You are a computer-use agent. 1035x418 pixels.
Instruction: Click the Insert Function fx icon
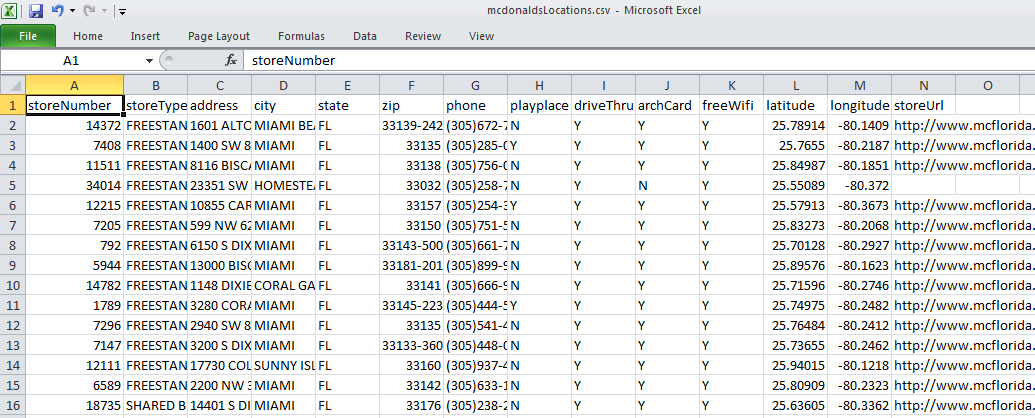(x=230, y=61)
